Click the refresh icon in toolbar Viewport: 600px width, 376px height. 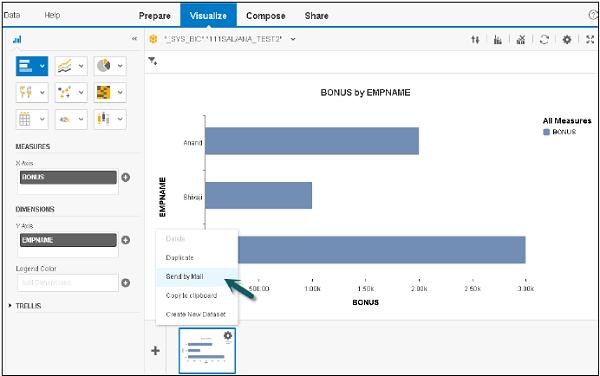coord(544,39)
